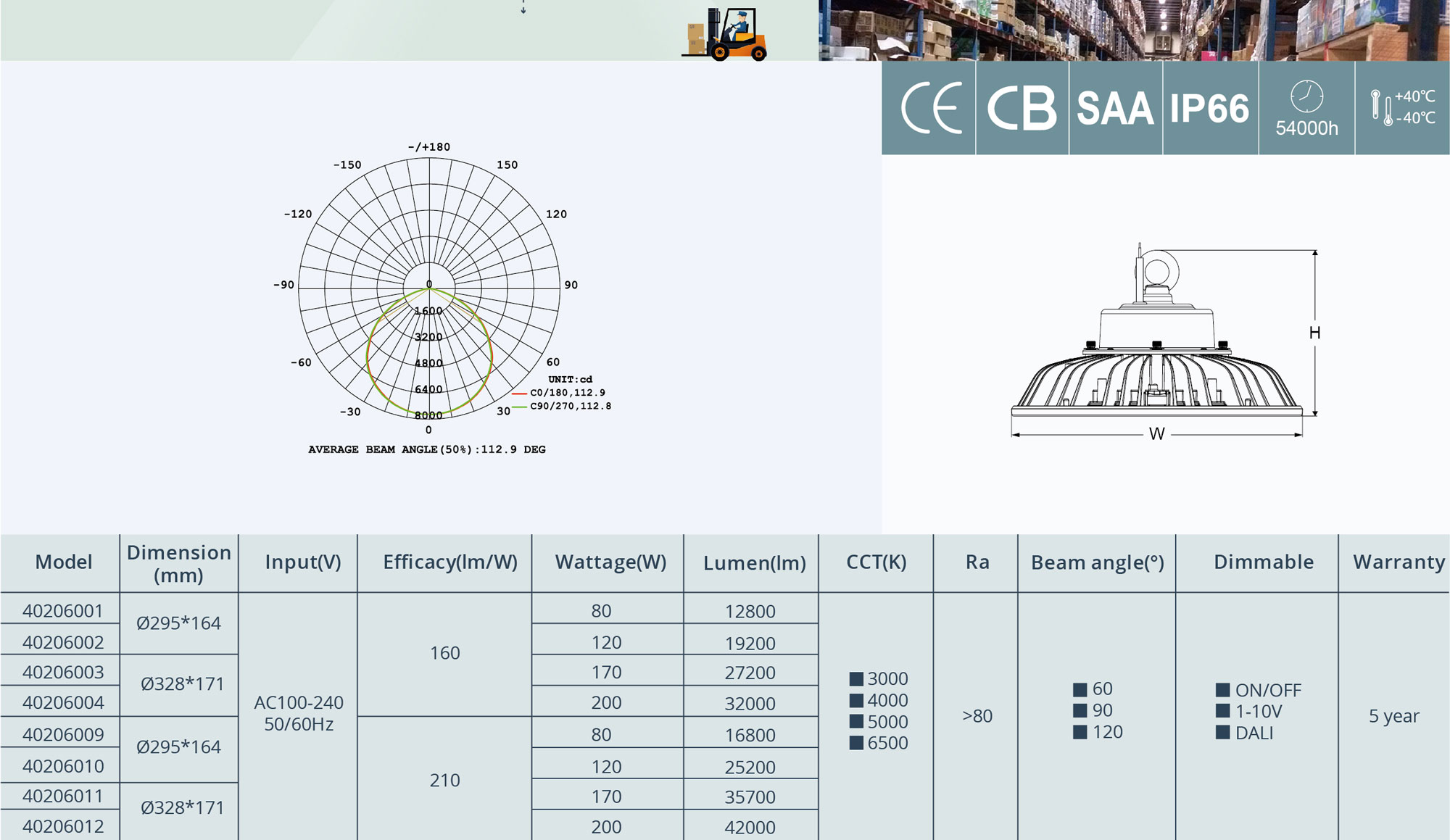Screen dimensions: 1450x840
Task: Select model number 40206009
Action: [63, 734]
